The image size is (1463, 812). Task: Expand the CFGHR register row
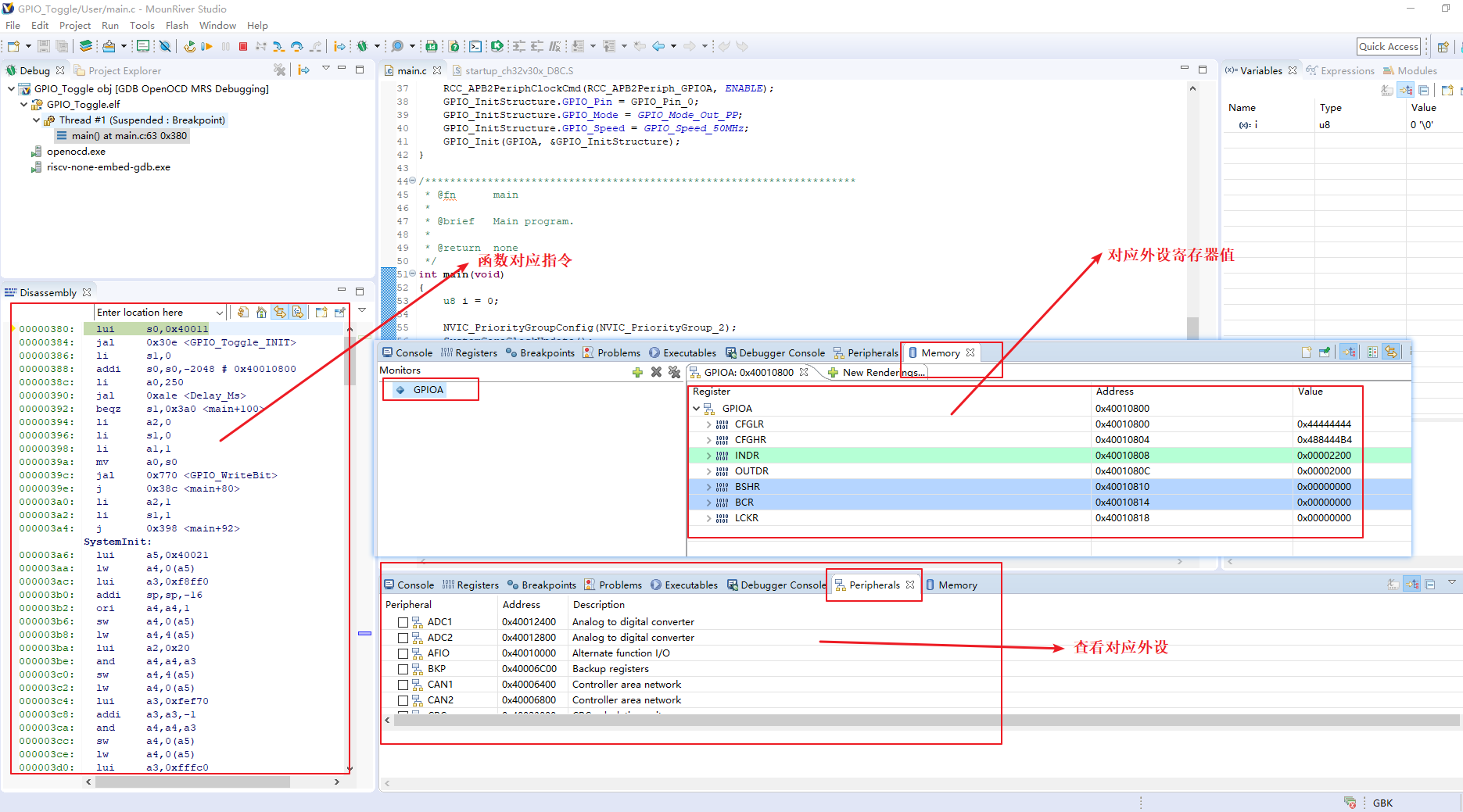[x=708, y=439]
